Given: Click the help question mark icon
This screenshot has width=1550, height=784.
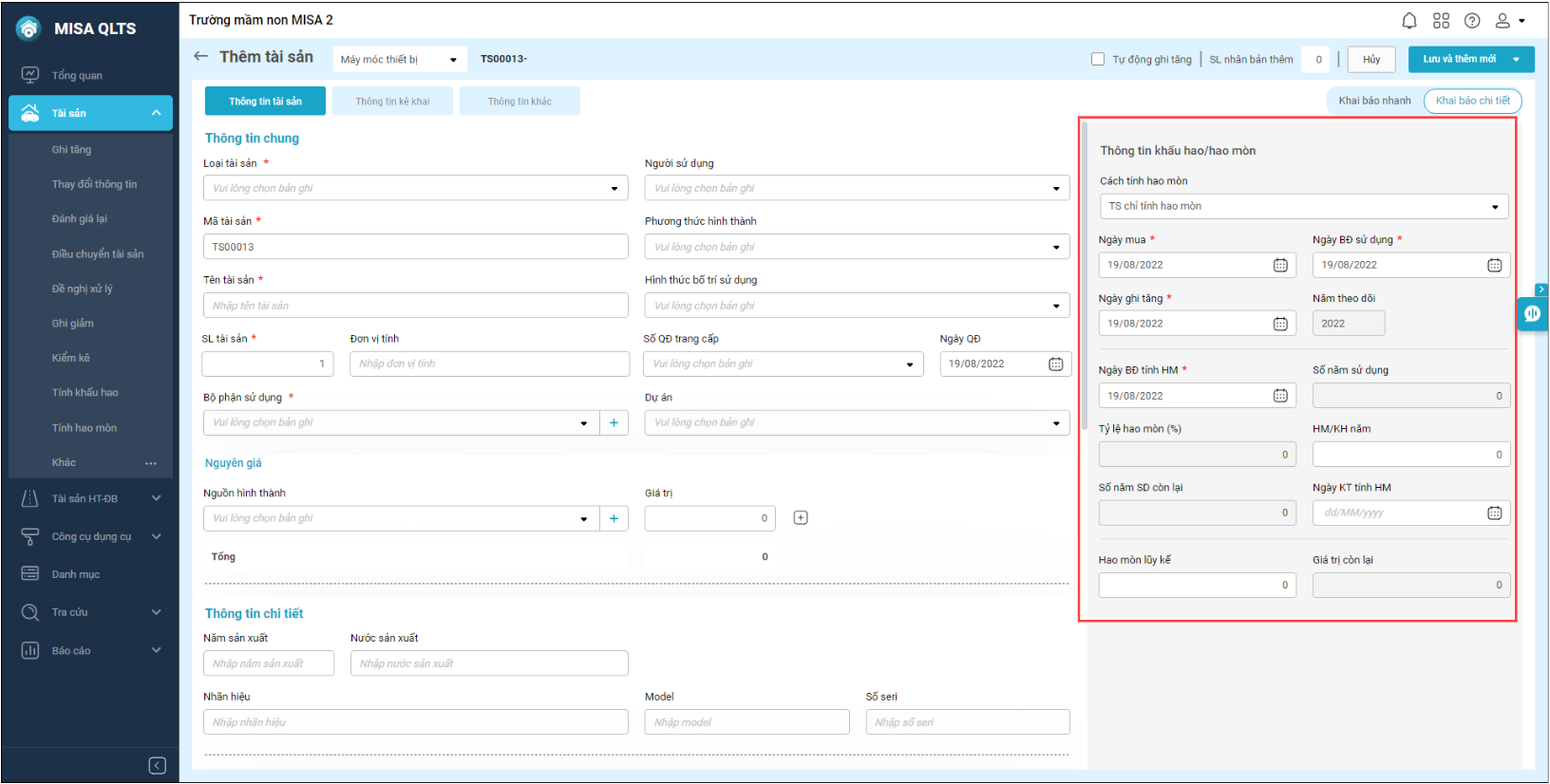Looking at the screenshot, I should 1472,21.
